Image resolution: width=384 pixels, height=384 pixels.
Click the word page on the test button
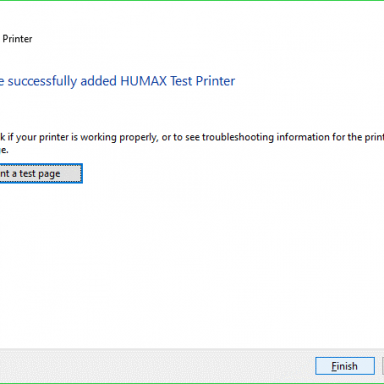point(49,174)
